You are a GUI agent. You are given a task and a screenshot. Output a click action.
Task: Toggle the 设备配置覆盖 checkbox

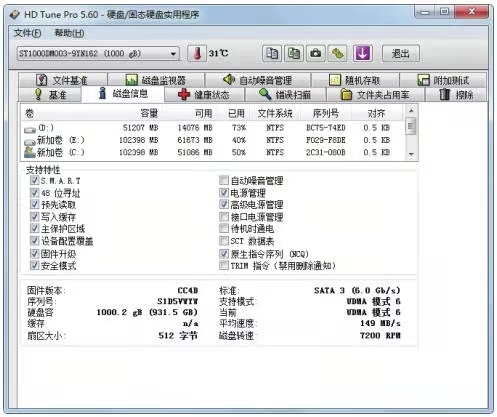(x=34, y=241)
